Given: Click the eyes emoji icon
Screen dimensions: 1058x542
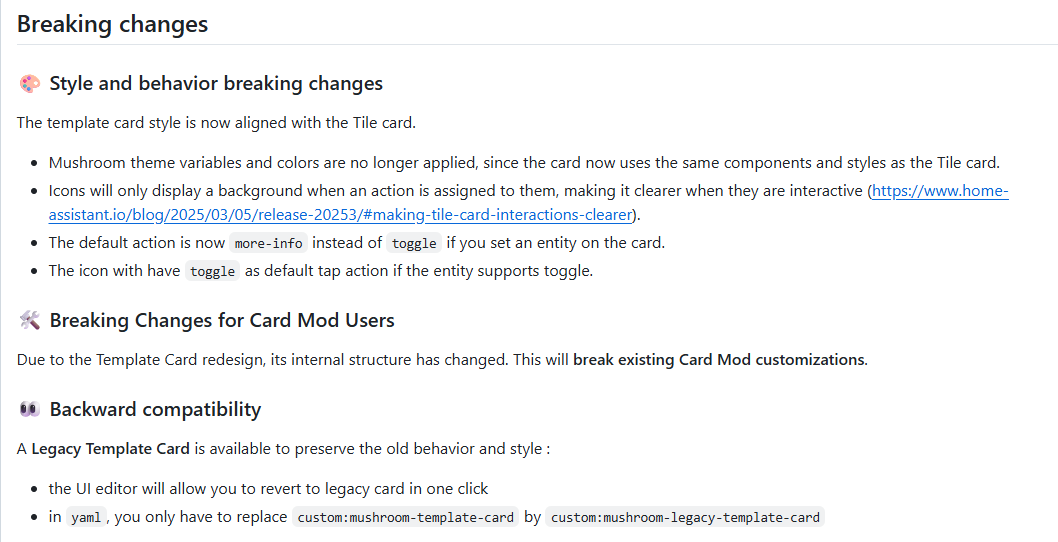Looking at the screenshot, I should (x=29, y=409).
